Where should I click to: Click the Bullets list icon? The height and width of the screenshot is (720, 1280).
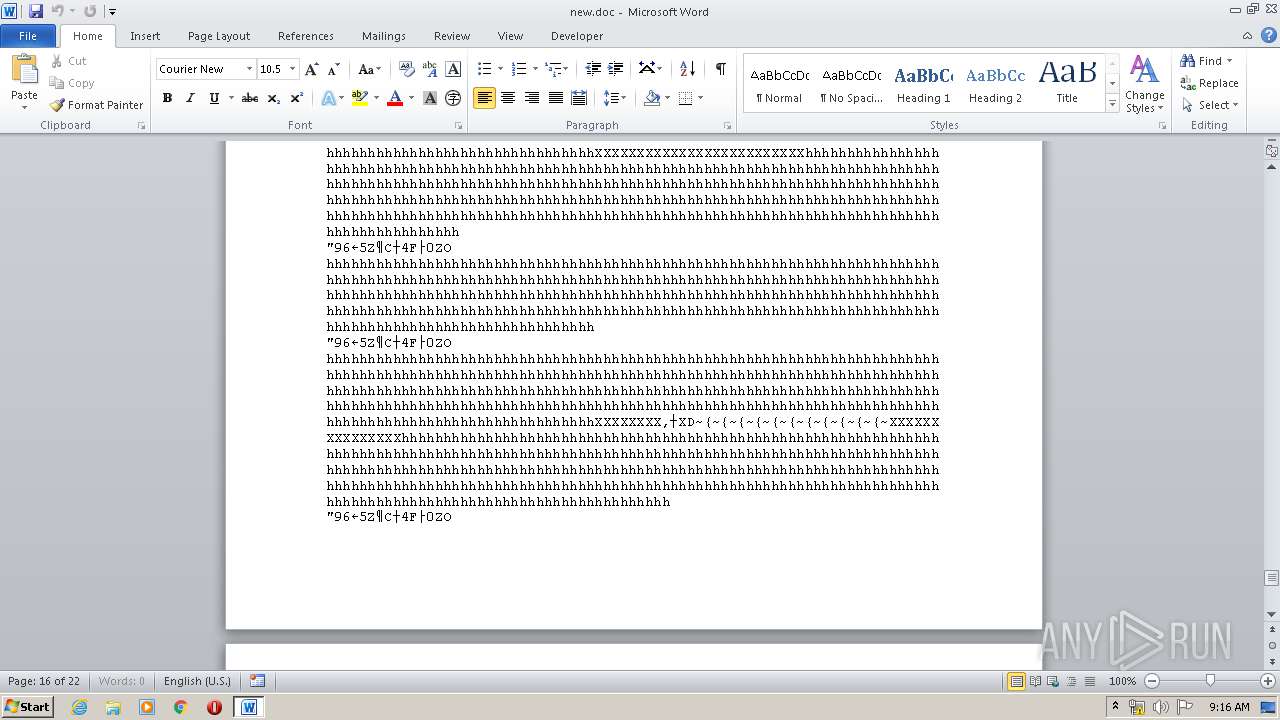[484, 69]
